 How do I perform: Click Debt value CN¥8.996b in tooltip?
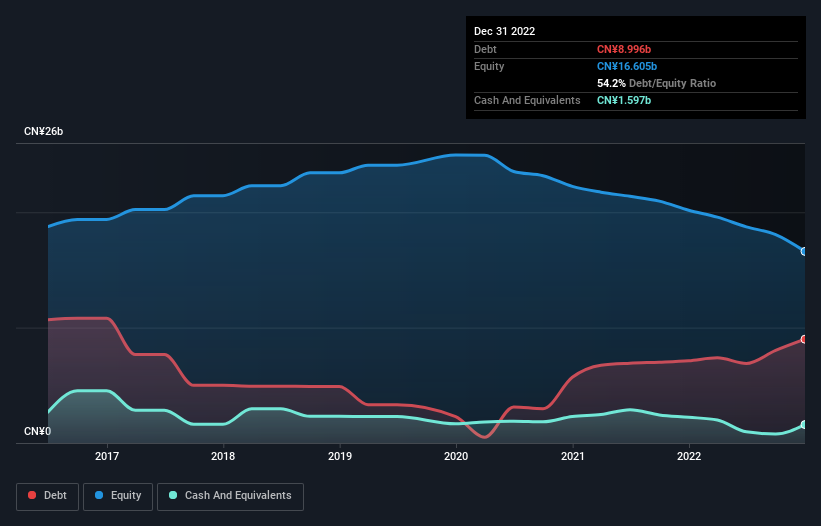(624, 49)
